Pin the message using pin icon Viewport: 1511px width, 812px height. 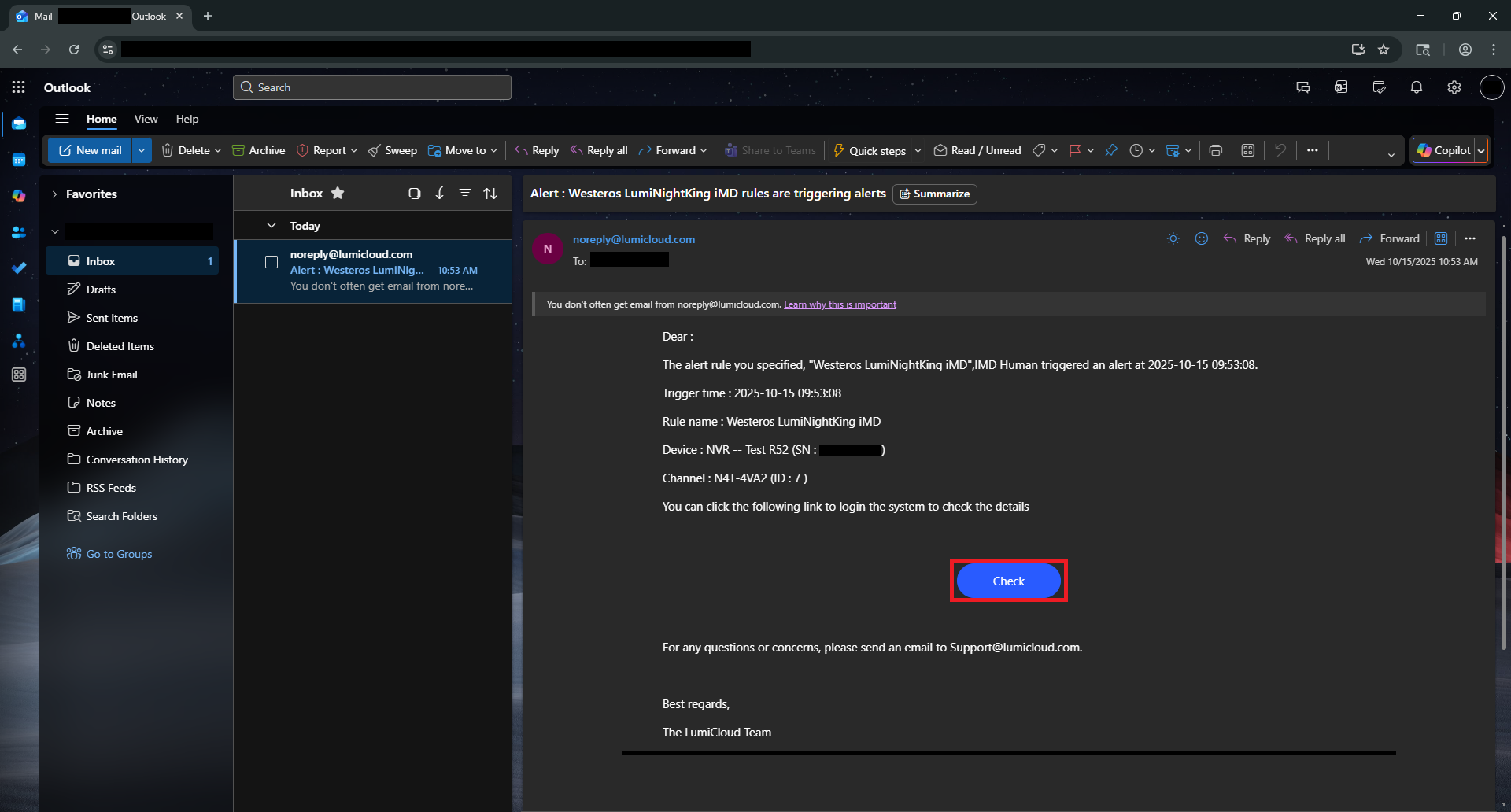1110,150
